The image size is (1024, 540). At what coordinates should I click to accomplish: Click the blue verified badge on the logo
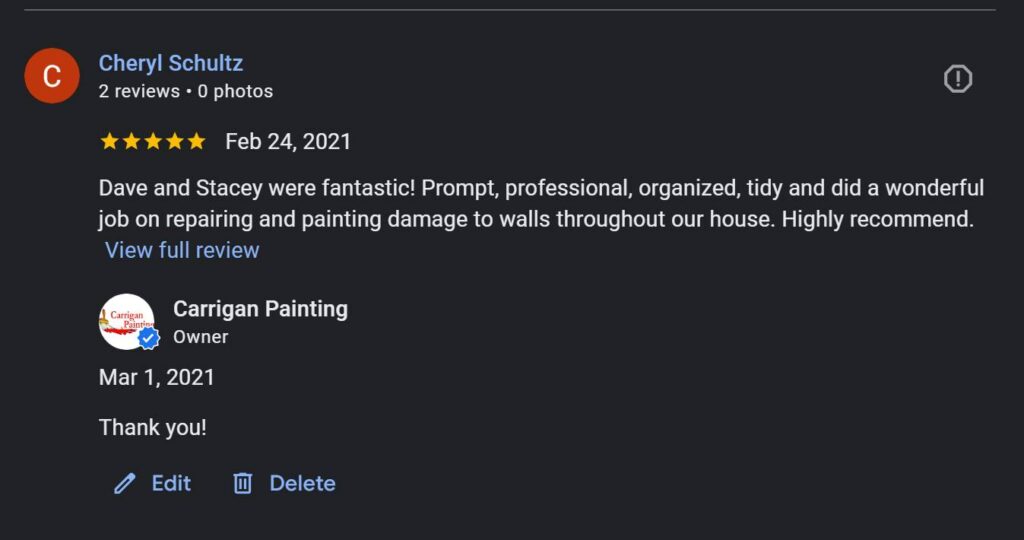149,339
